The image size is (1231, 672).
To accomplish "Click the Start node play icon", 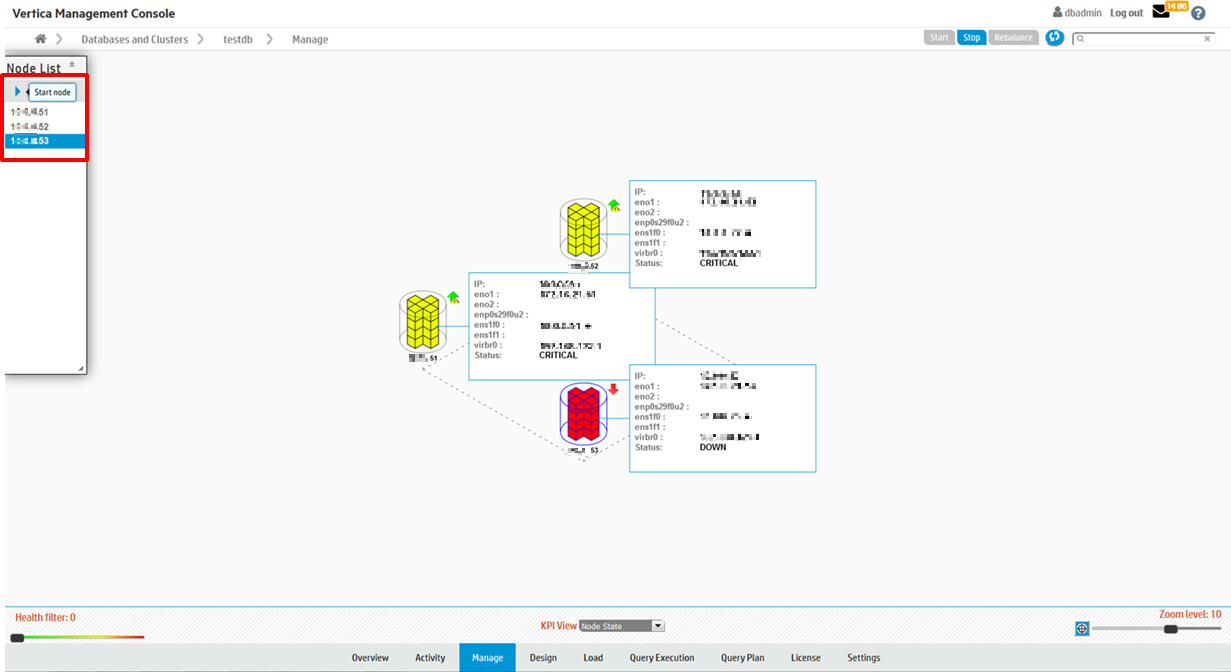I will [17, 92].
